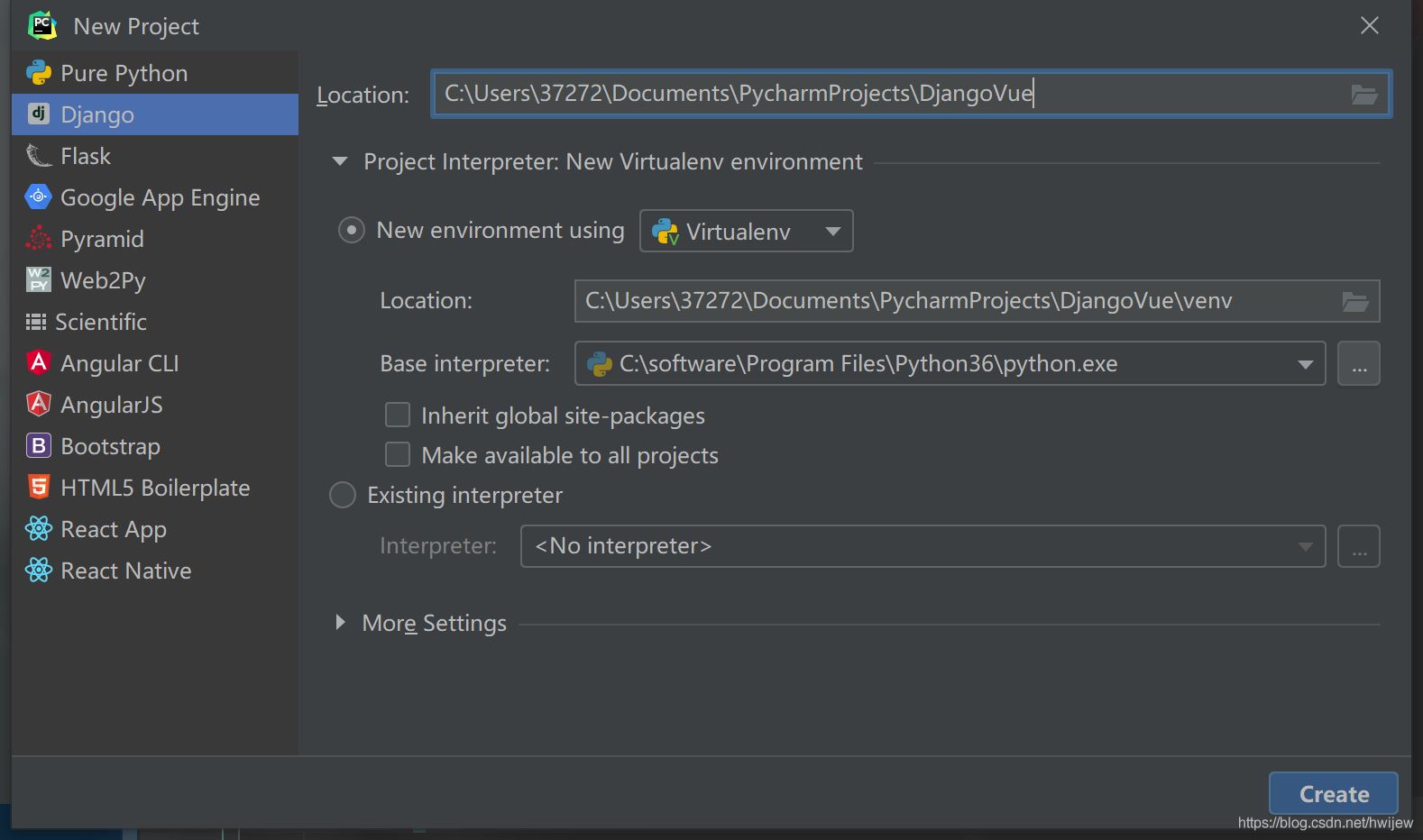Click the Pure Python icon in the sidebar

(x=39, y=73)
